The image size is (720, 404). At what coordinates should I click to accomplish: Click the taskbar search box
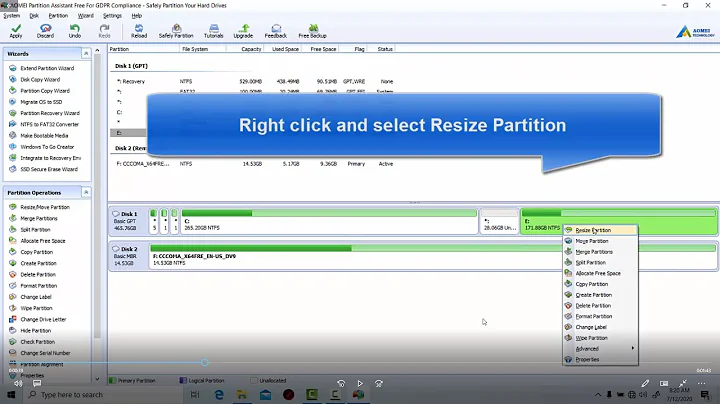tap(103, 395)
